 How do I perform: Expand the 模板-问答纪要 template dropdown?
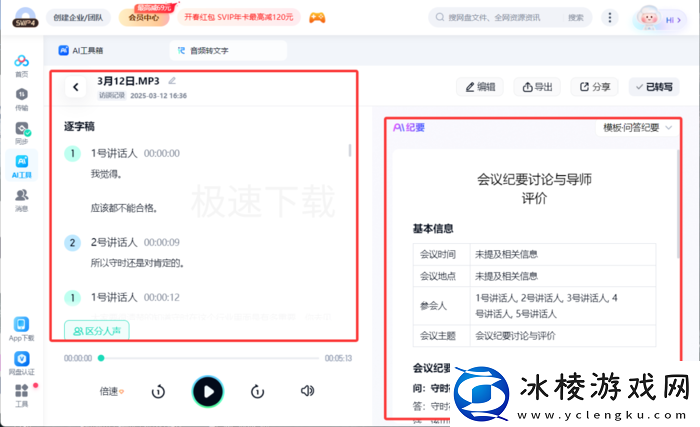[x=638, y=128]
